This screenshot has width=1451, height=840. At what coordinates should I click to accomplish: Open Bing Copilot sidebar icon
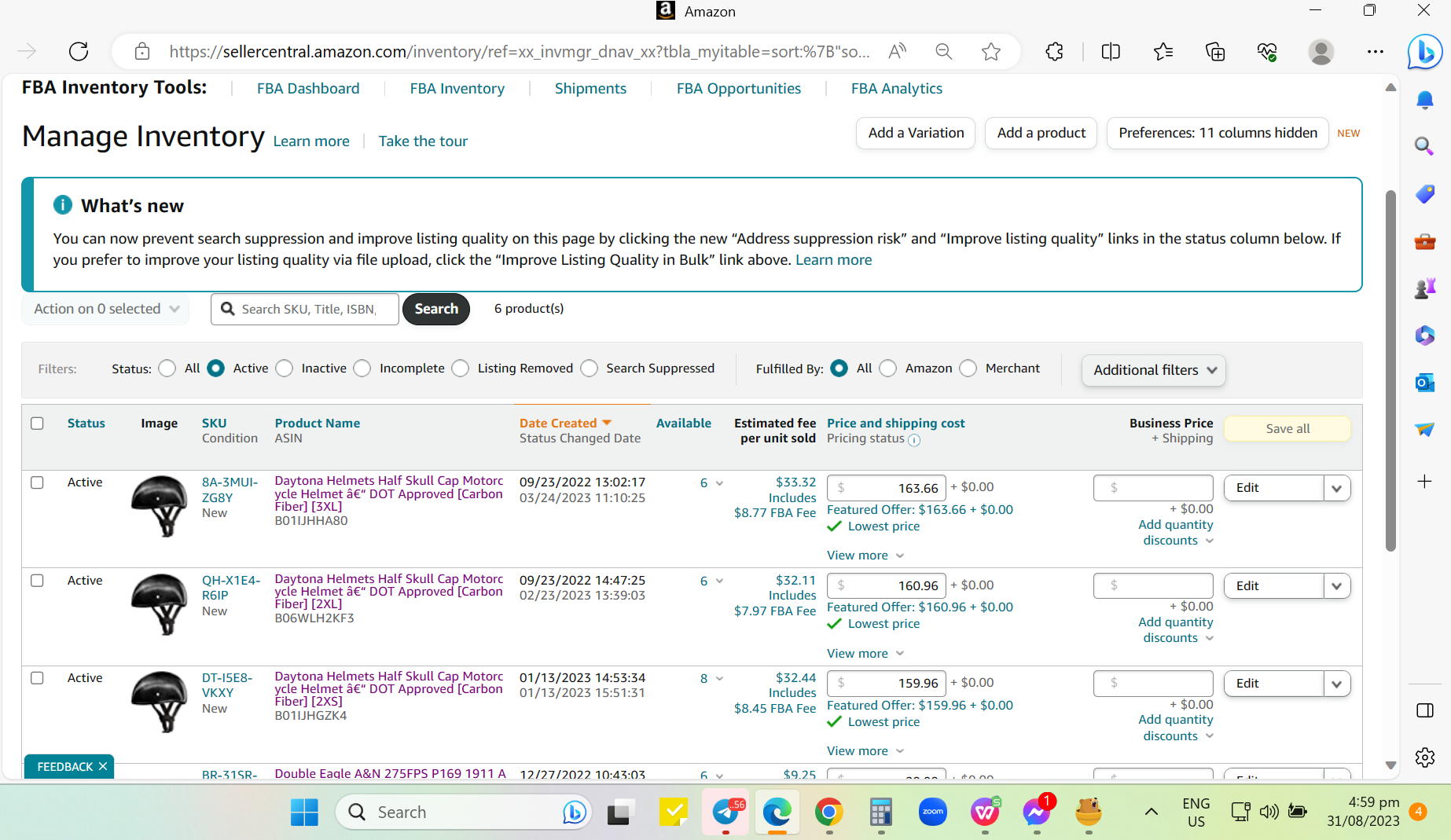pos(1424,52)
